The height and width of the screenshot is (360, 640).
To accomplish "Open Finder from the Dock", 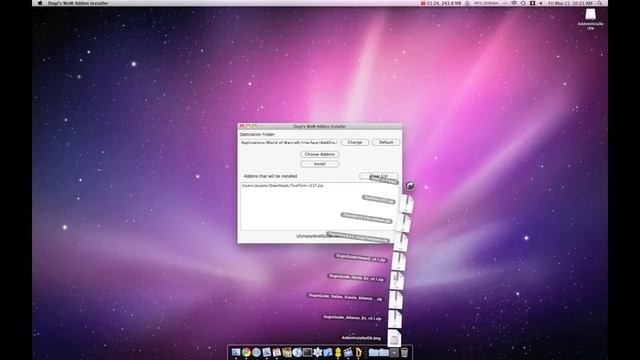I will click(236, 352).
